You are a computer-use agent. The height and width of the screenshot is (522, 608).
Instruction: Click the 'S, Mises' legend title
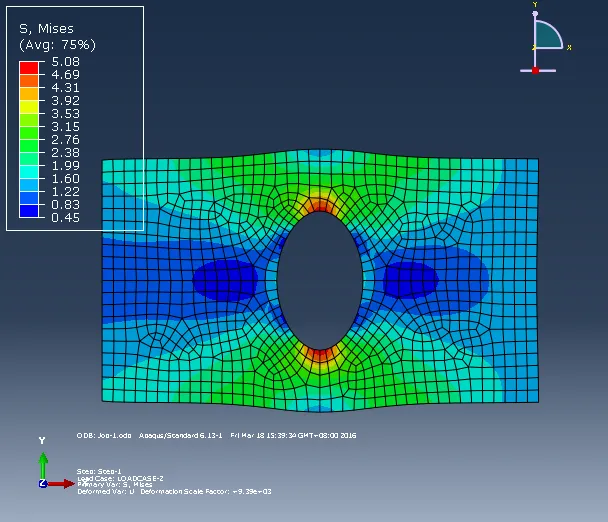tap(46, 29)
